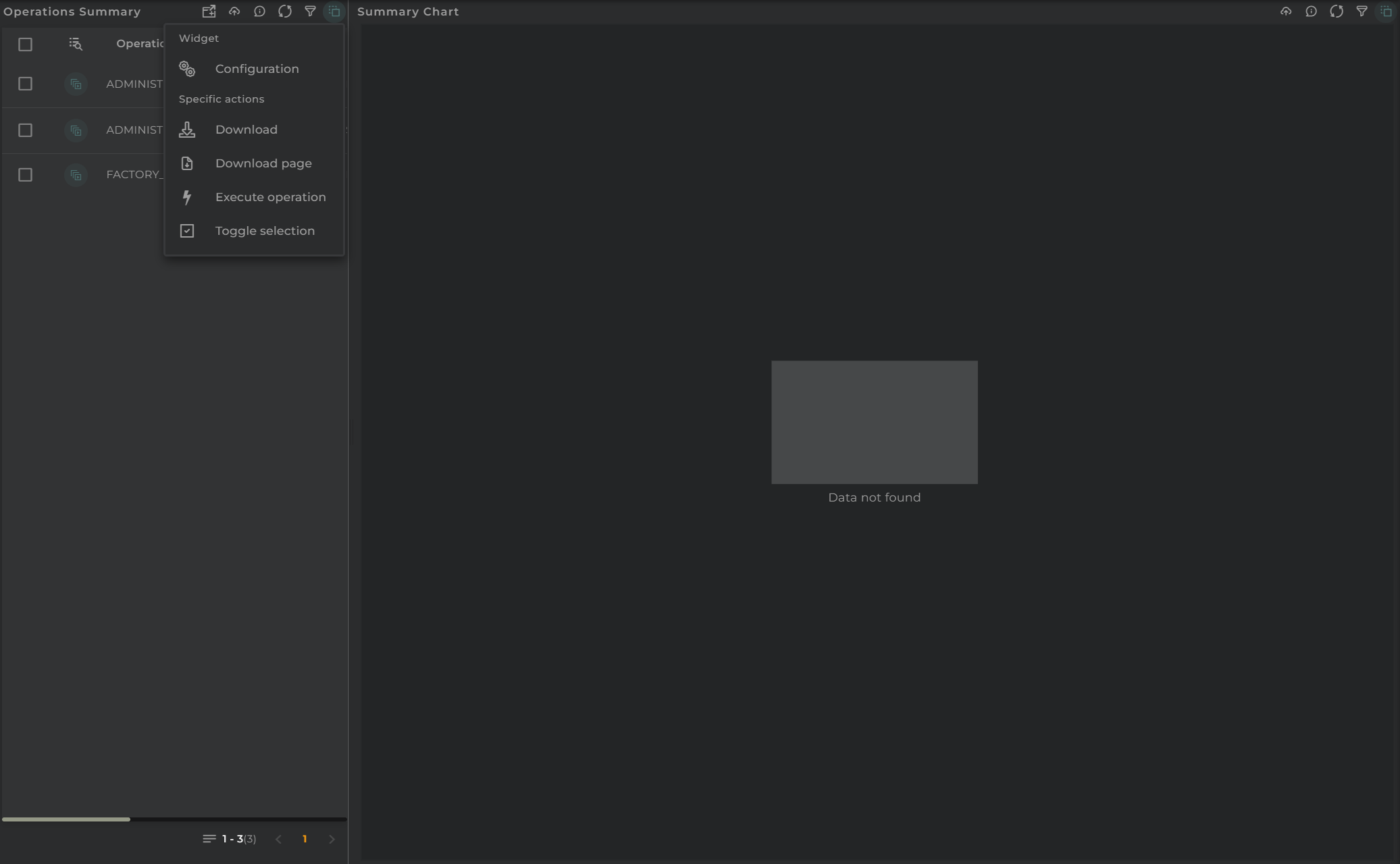Toggle checkbox for first ADMINIST row

25,83
